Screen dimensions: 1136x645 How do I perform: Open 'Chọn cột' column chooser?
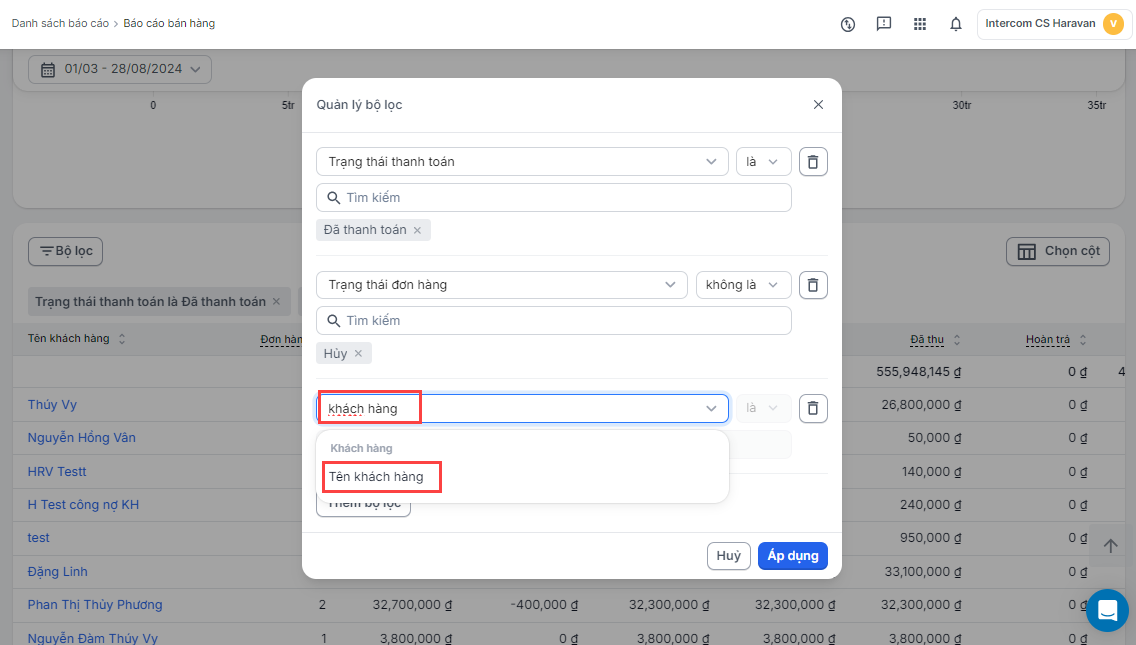point(1058,251)
